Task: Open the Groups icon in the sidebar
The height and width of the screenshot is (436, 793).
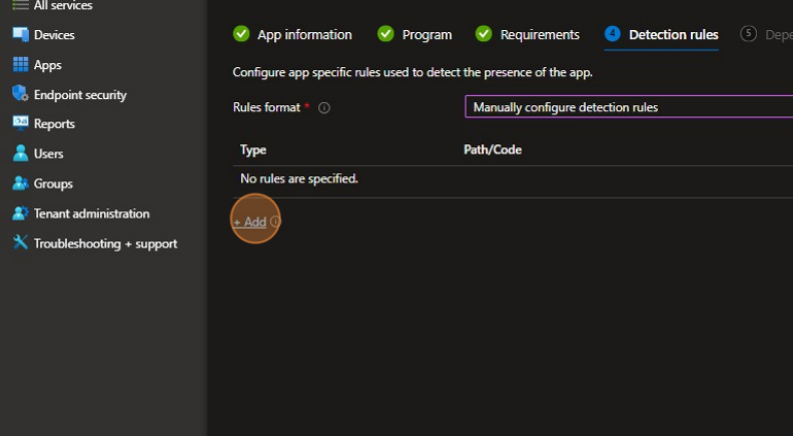Action: [x=20, y=184]
